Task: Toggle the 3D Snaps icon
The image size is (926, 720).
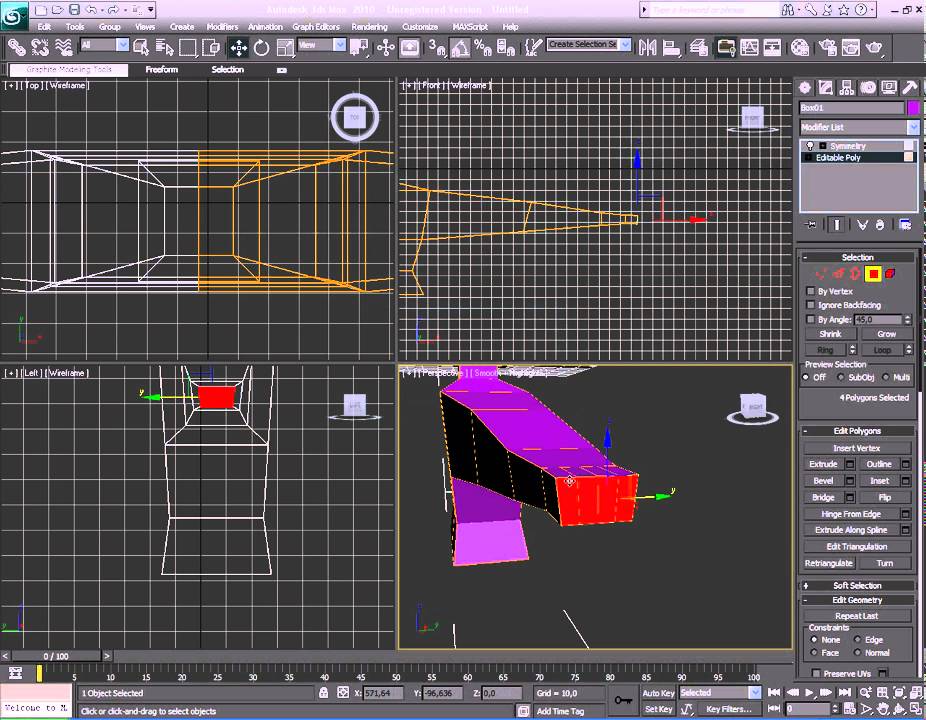Action: (x=437, y=47)
